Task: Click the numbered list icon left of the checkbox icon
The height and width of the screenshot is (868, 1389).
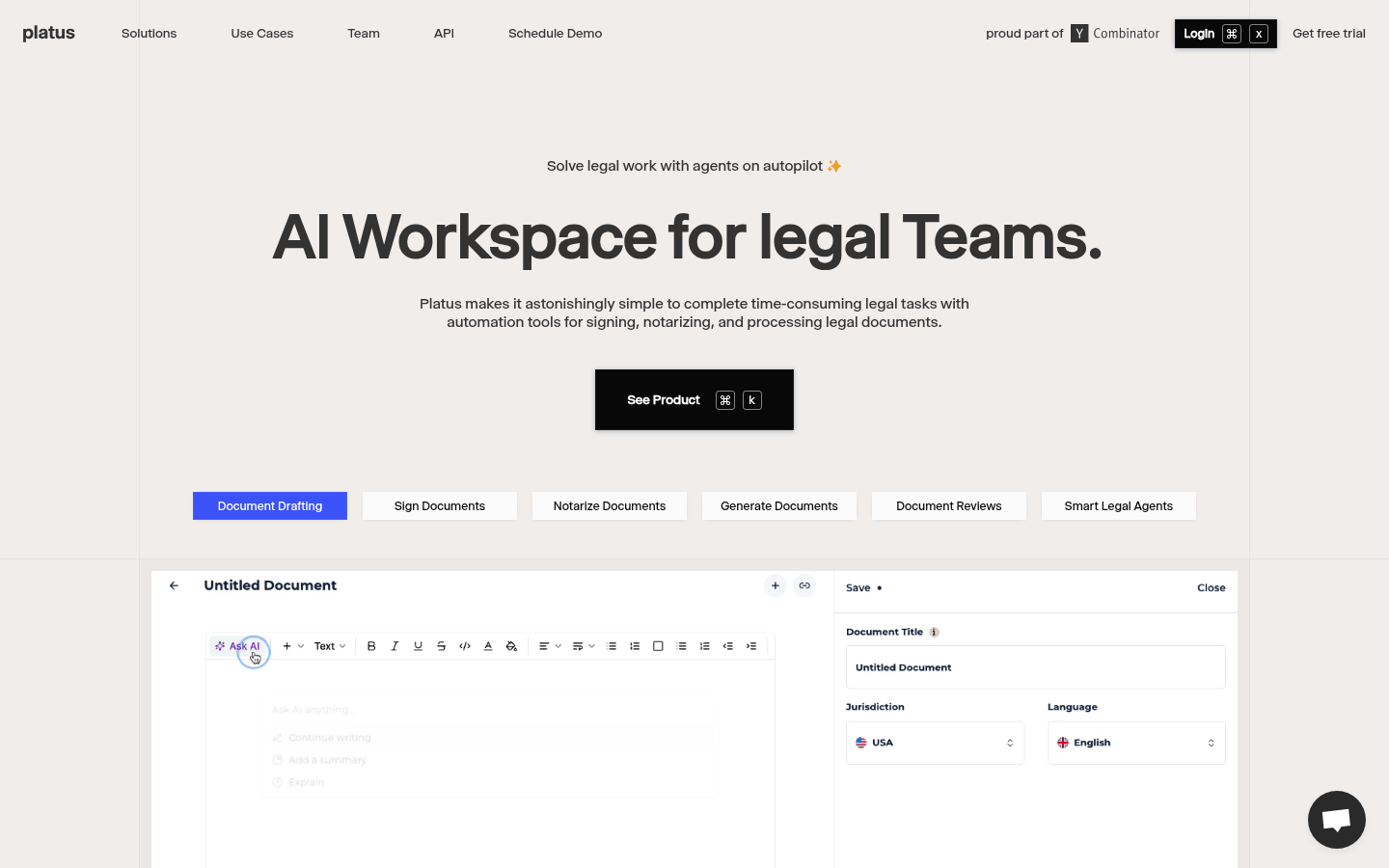Action: (x=635, y=646)
